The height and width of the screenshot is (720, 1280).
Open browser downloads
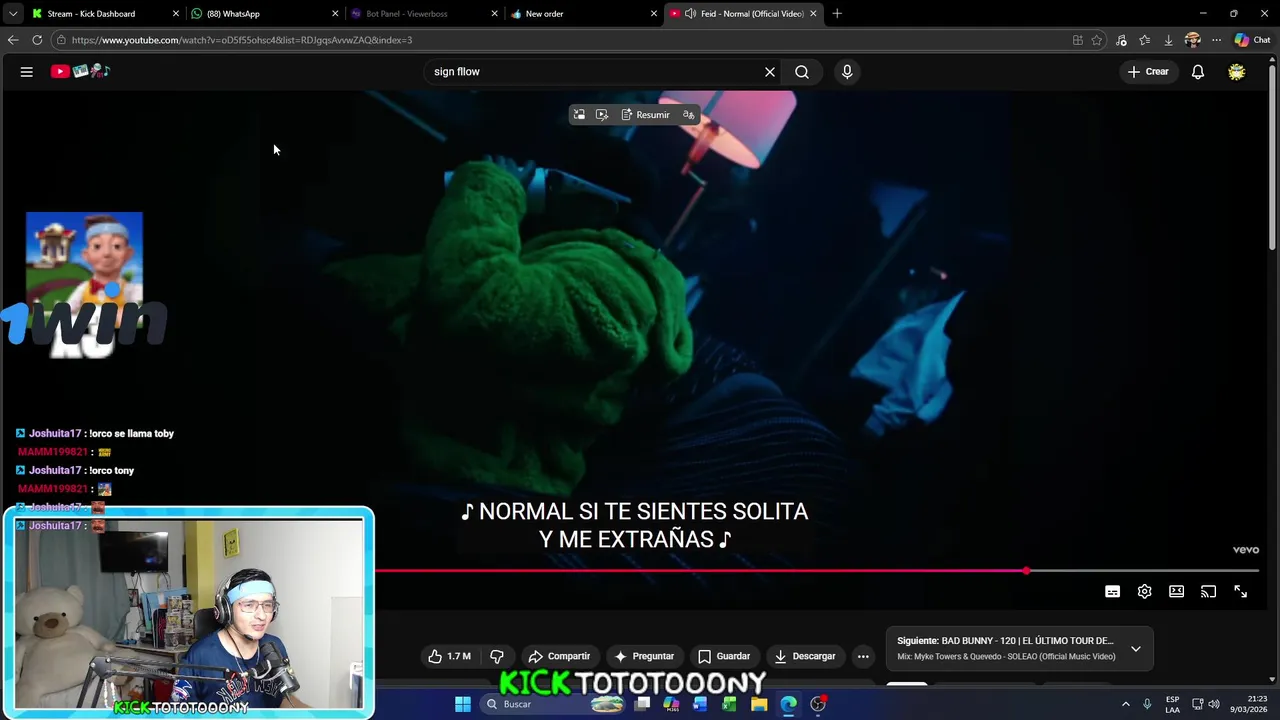pyautogui.click(x=1168, y=40)
